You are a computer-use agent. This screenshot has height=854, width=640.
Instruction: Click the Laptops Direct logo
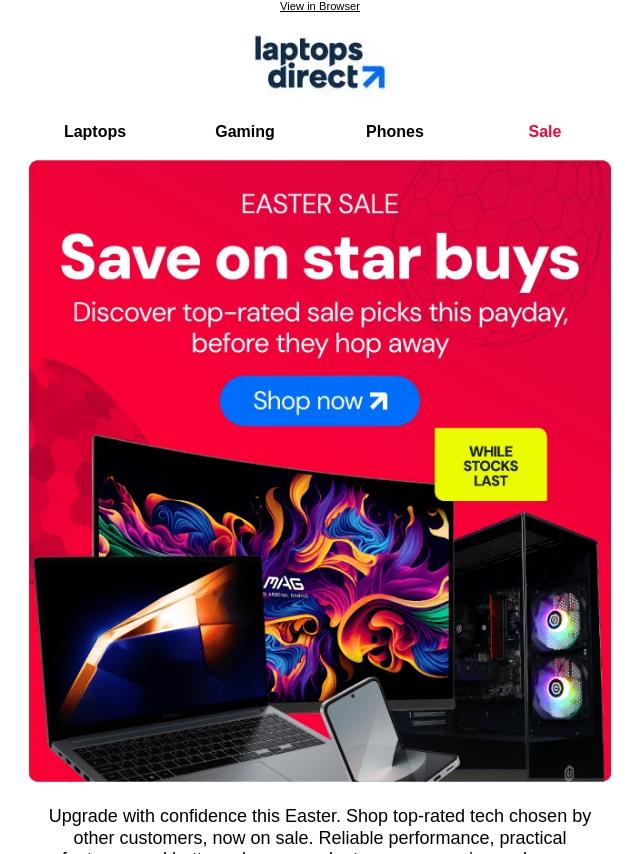tap(320, 63)
